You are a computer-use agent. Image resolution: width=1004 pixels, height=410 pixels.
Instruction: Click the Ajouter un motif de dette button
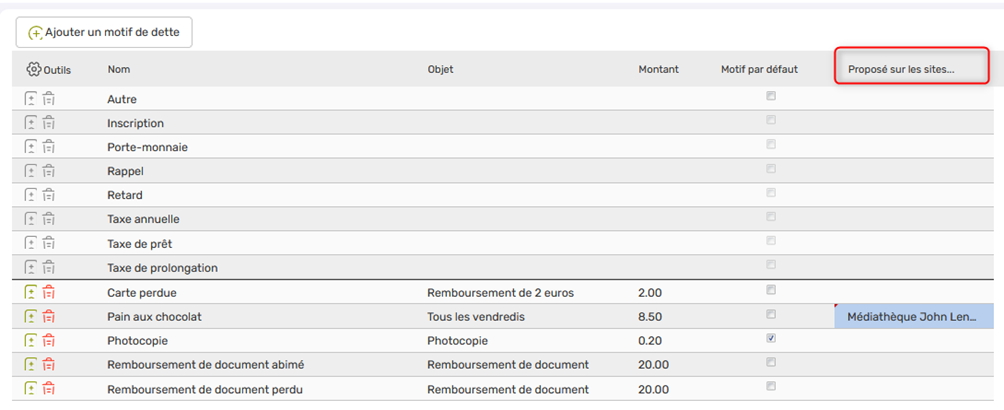104,32
